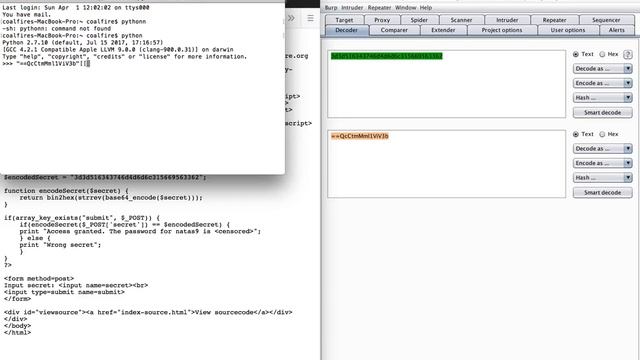Click the 'pythonn: command not found' line
Image resolution: width=640 pixels, height=360 pixels.
point(57,29)
